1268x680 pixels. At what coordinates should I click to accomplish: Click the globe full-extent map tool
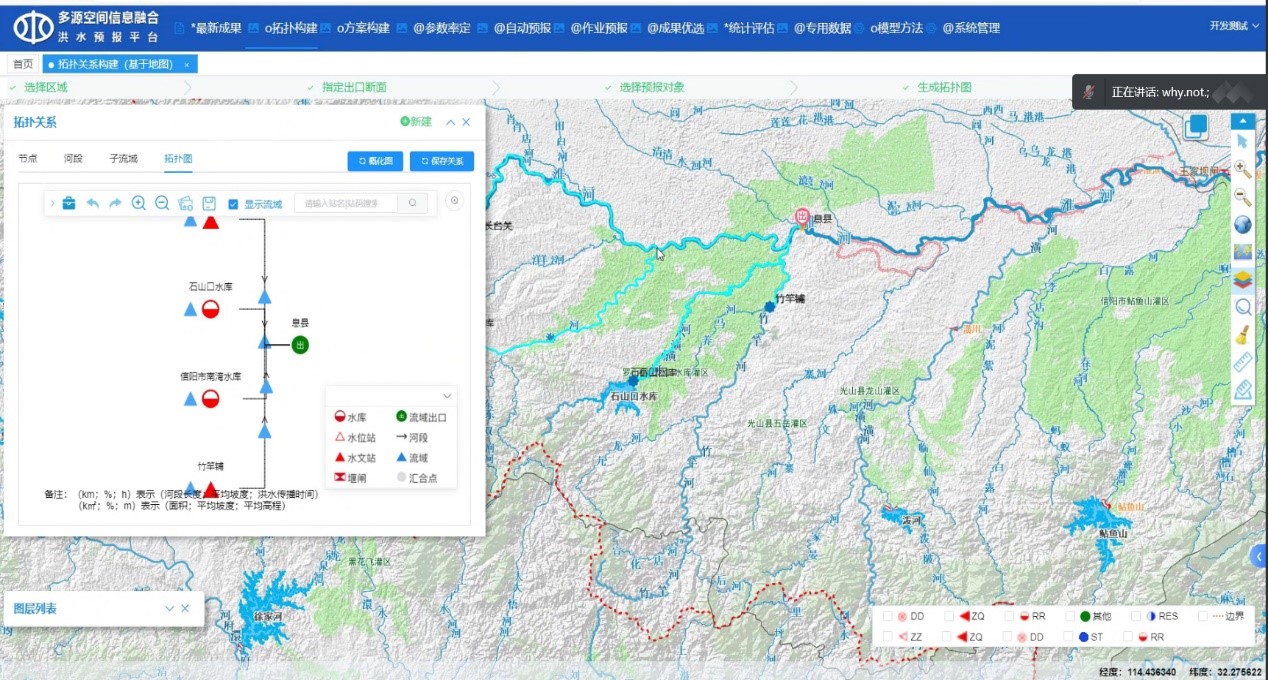tap(1243, 225)
